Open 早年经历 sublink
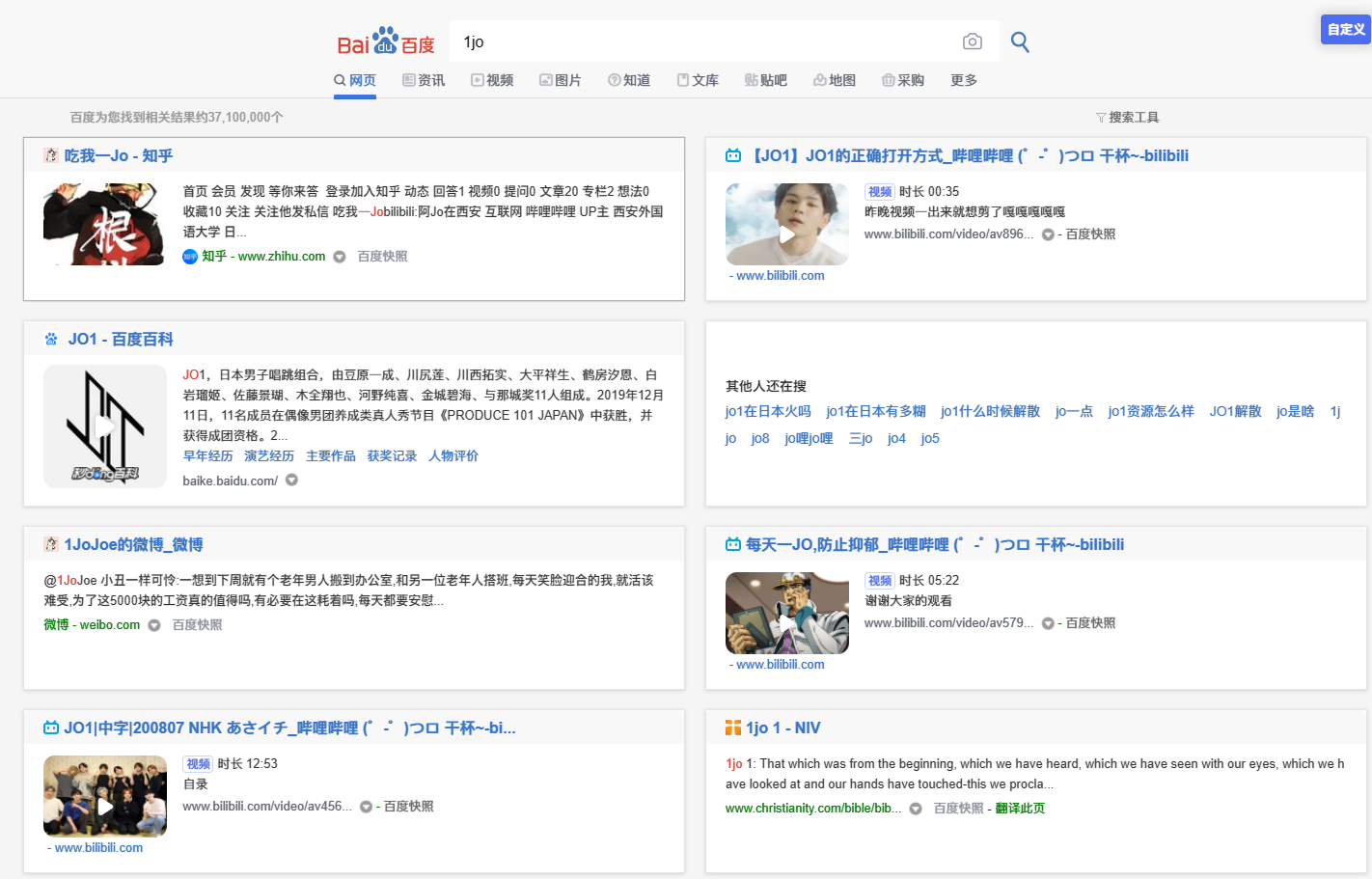This screenshot has width=1372, height=879. pyautogui.click(x=208, y=455)
